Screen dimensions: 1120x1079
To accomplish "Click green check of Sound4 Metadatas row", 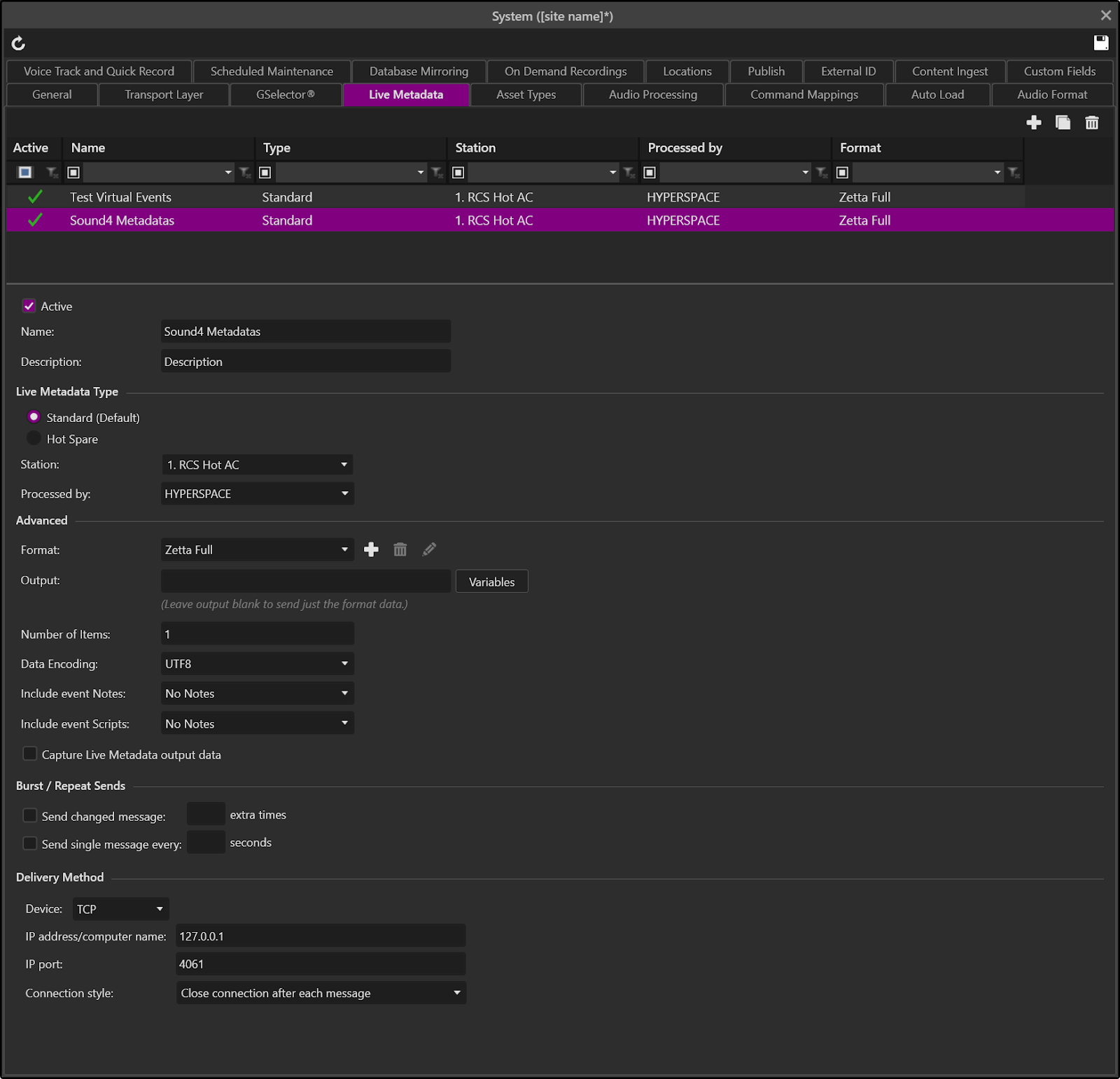I will pyautogui.click(x=35, y=220).
